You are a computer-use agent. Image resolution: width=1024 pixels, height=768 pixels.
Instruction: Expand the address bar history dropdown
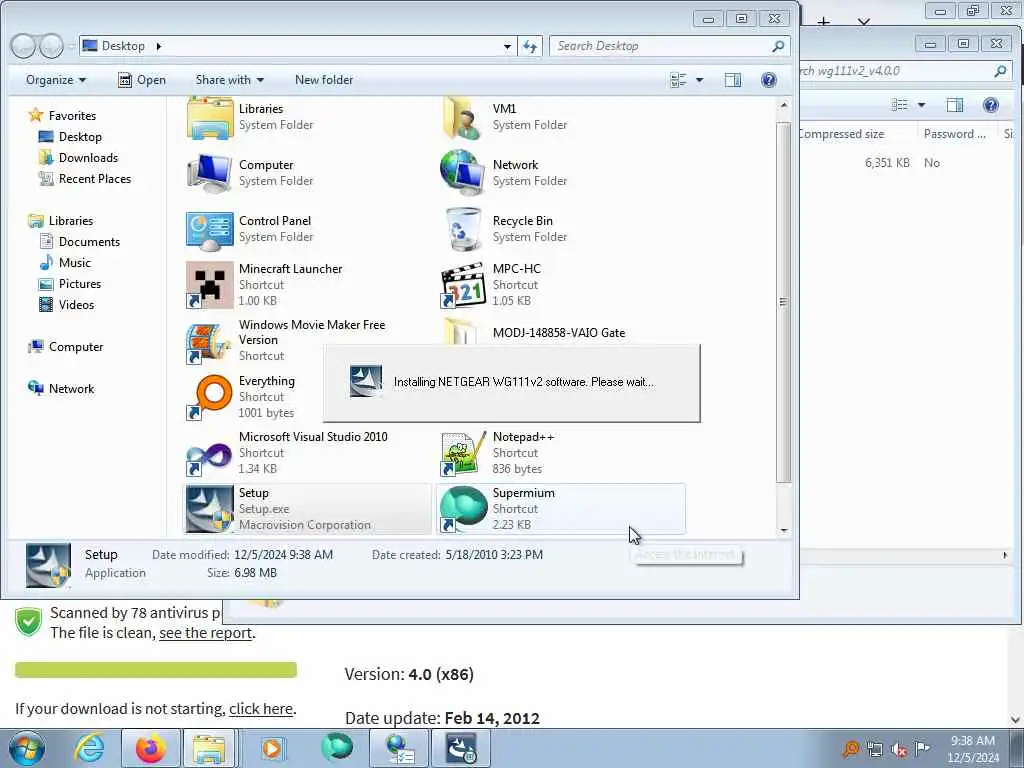pyautogui.click(x=507, y=46)
